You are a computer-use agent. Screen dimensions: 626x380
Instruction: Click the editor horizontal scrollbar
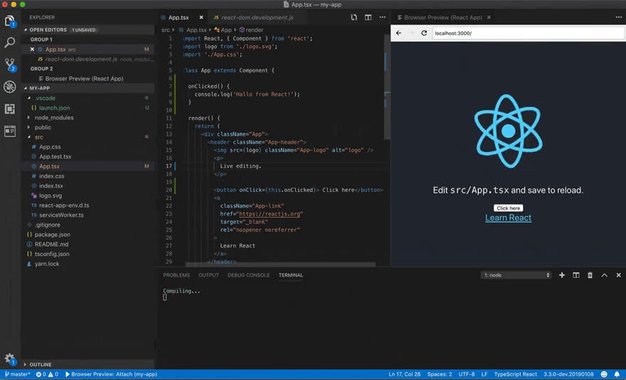point(280,264)
